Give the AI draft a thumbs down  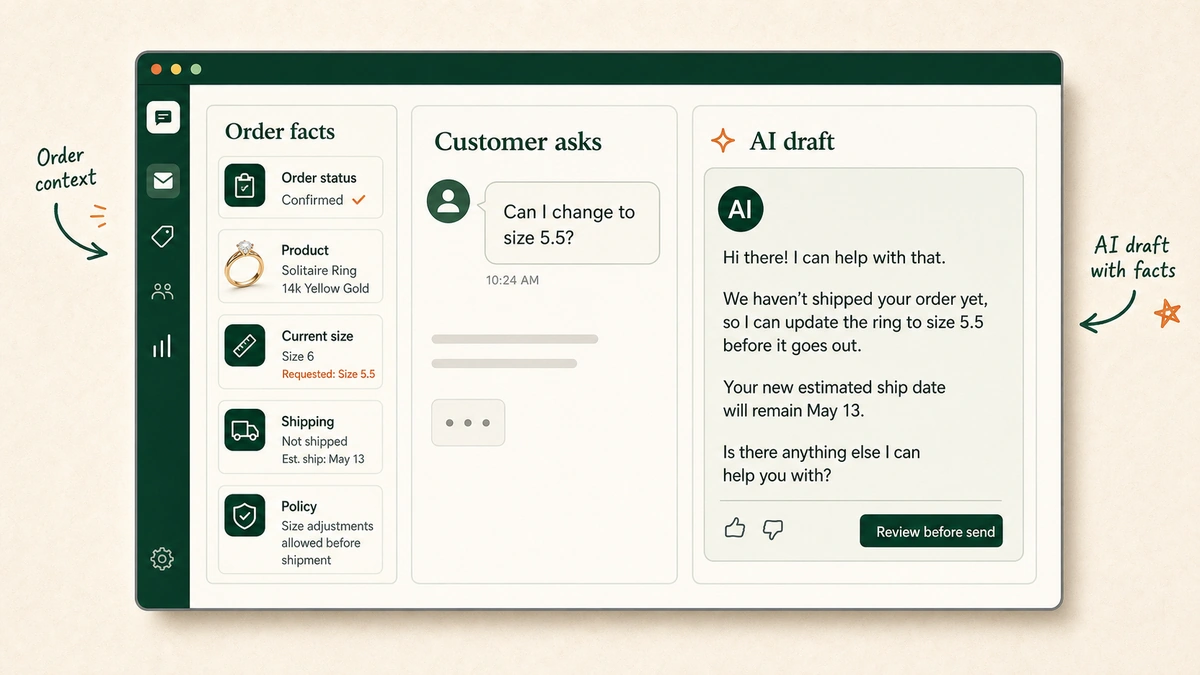coord(773,529)
